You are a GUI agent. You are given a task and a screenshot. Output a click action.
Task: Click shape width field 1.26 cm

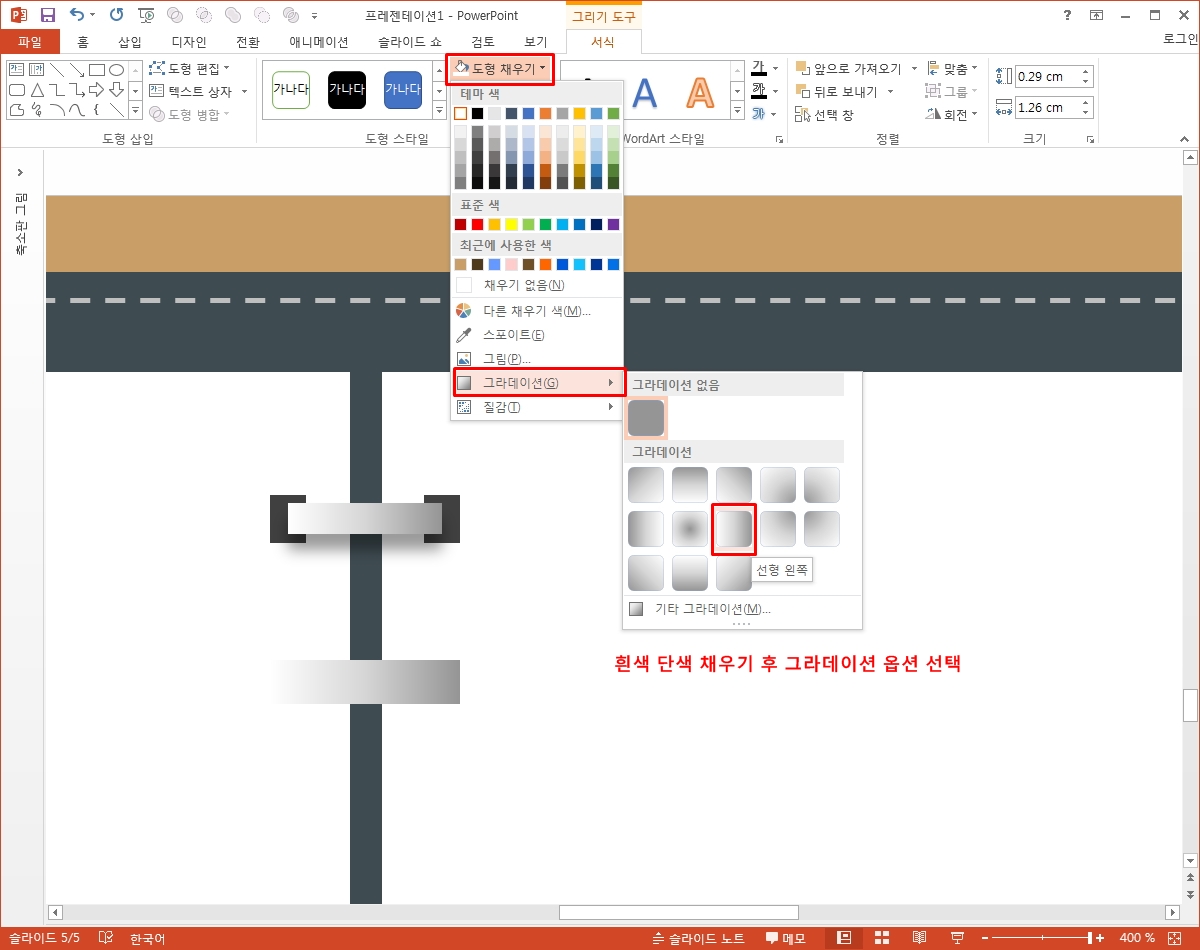coord(1046,108)
